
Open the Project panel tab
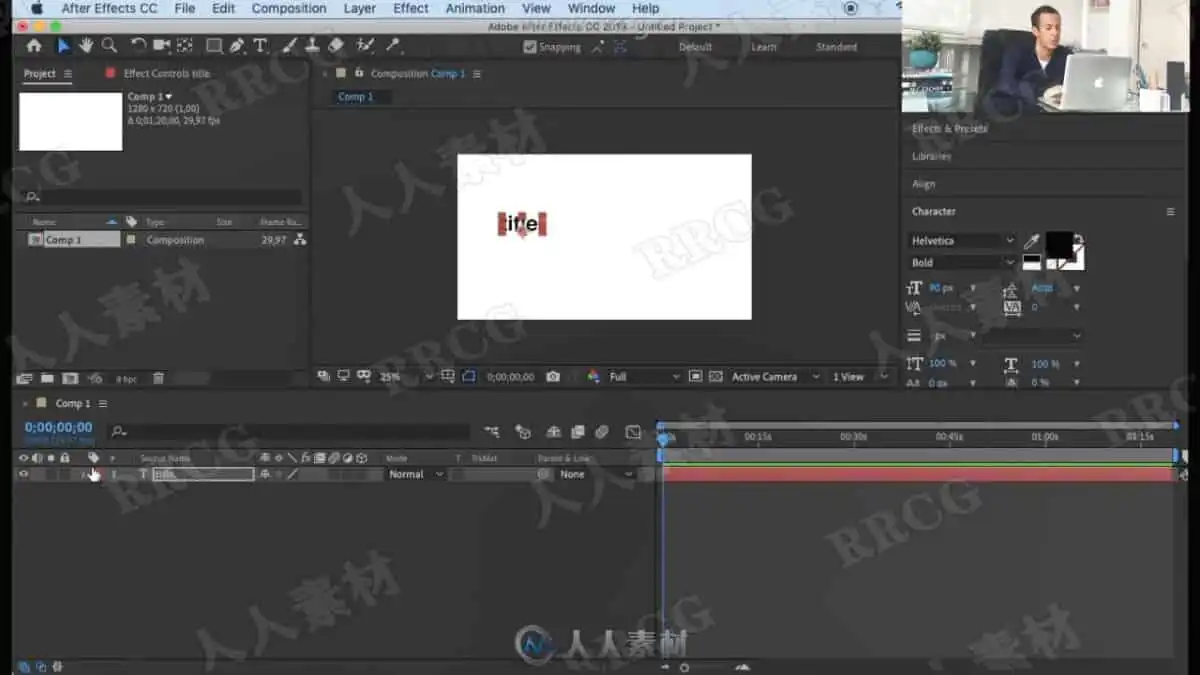point(40,74)
